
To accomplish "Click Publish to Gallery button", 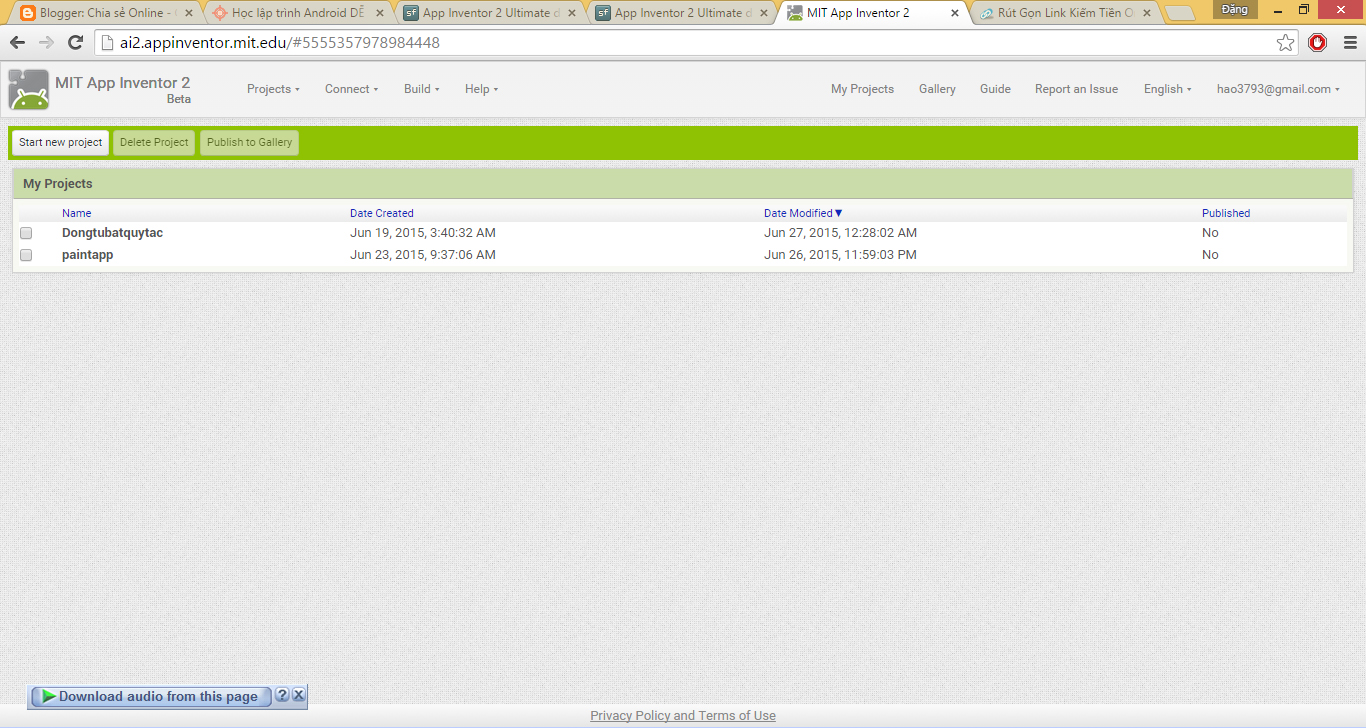I will tap(249, 142).
